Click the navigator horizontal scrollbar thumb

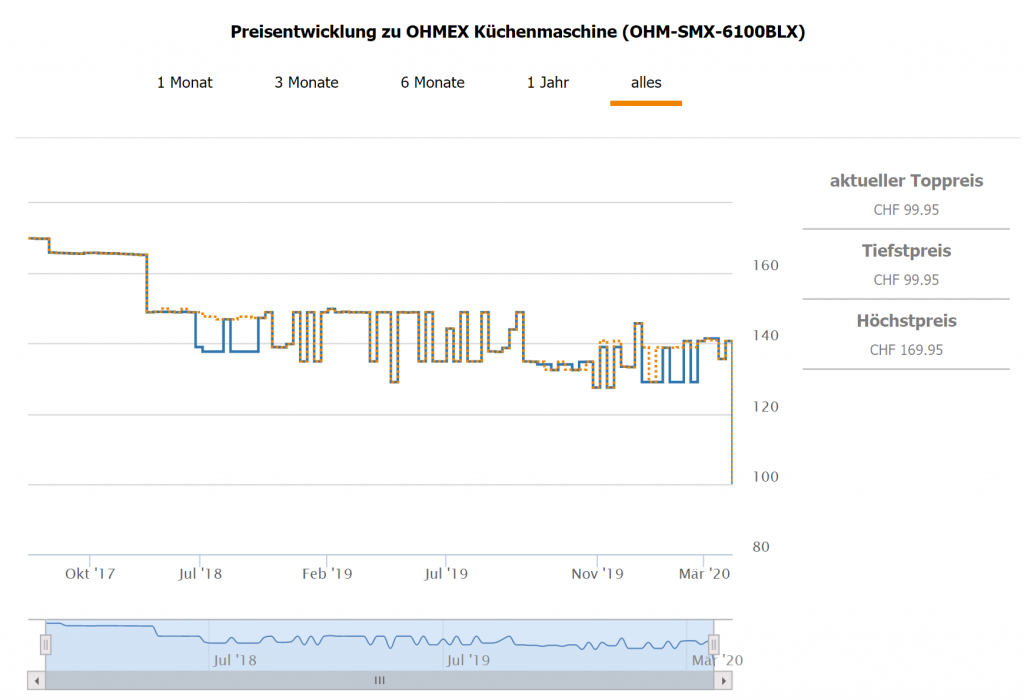point(379,680)
